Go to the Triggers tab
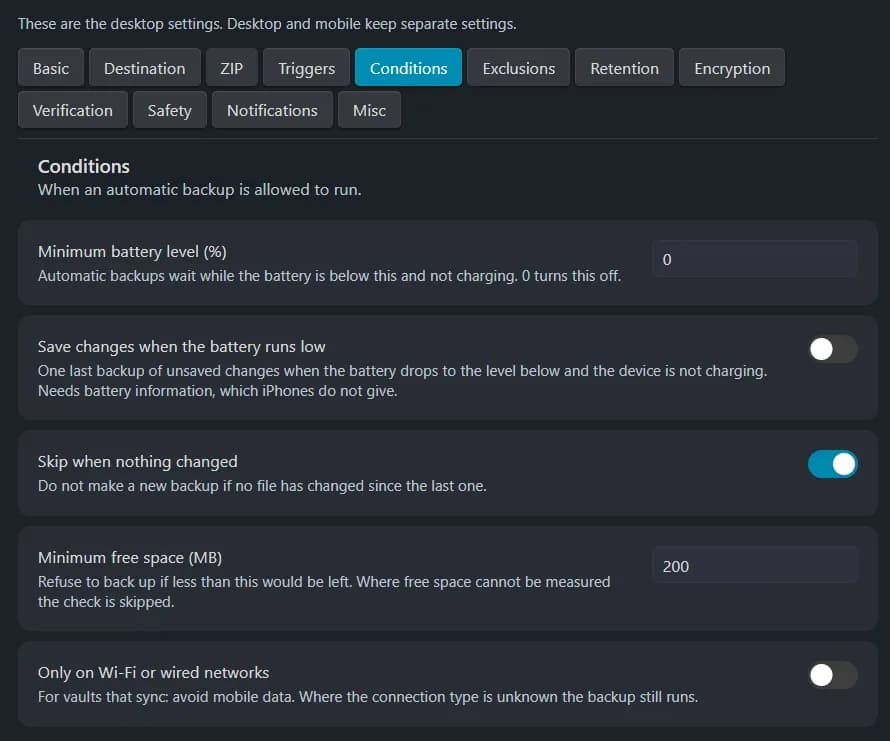 [307, 68]
